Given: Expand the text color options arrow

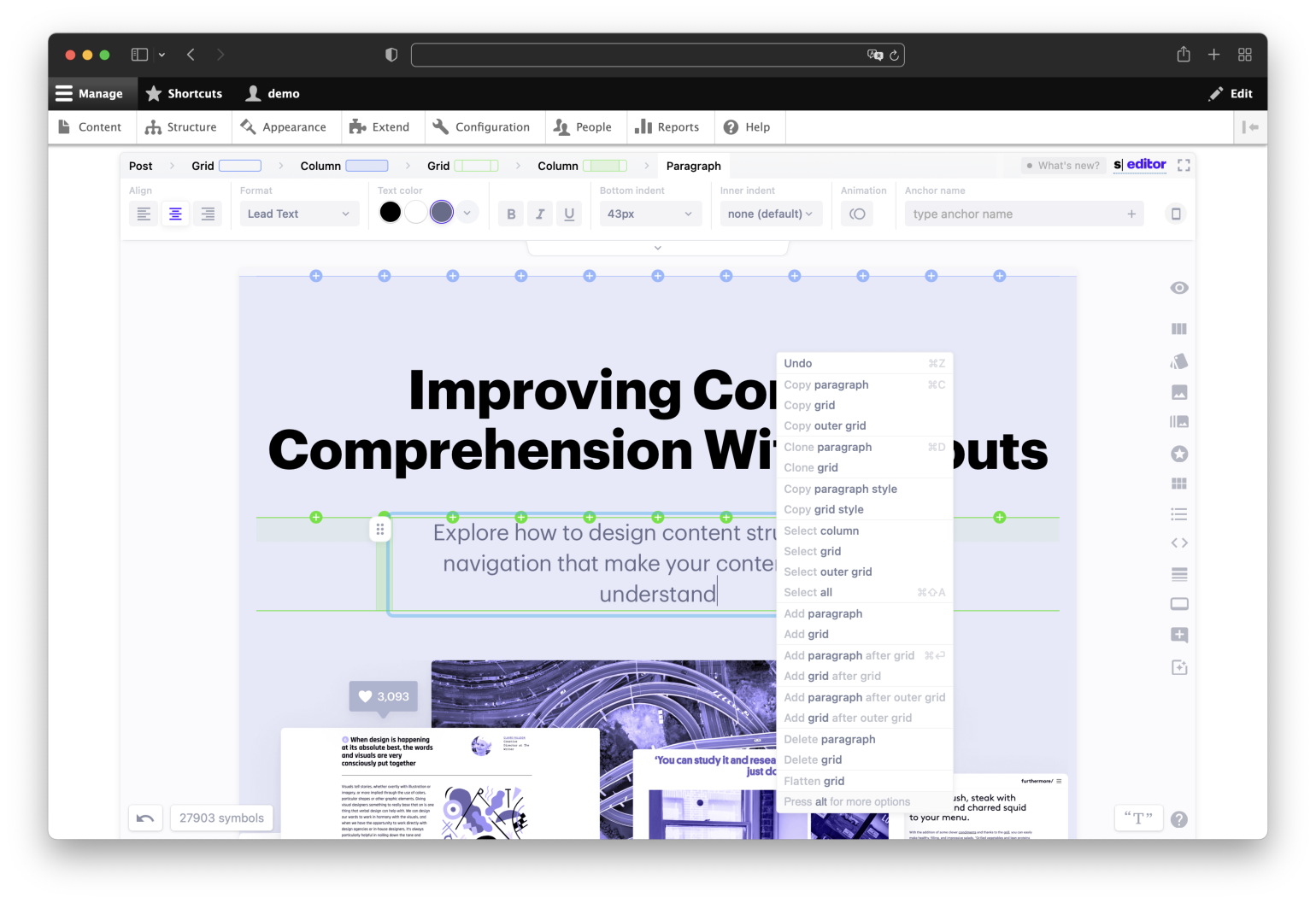Looking at the screenshot, I should coord(467,213).
